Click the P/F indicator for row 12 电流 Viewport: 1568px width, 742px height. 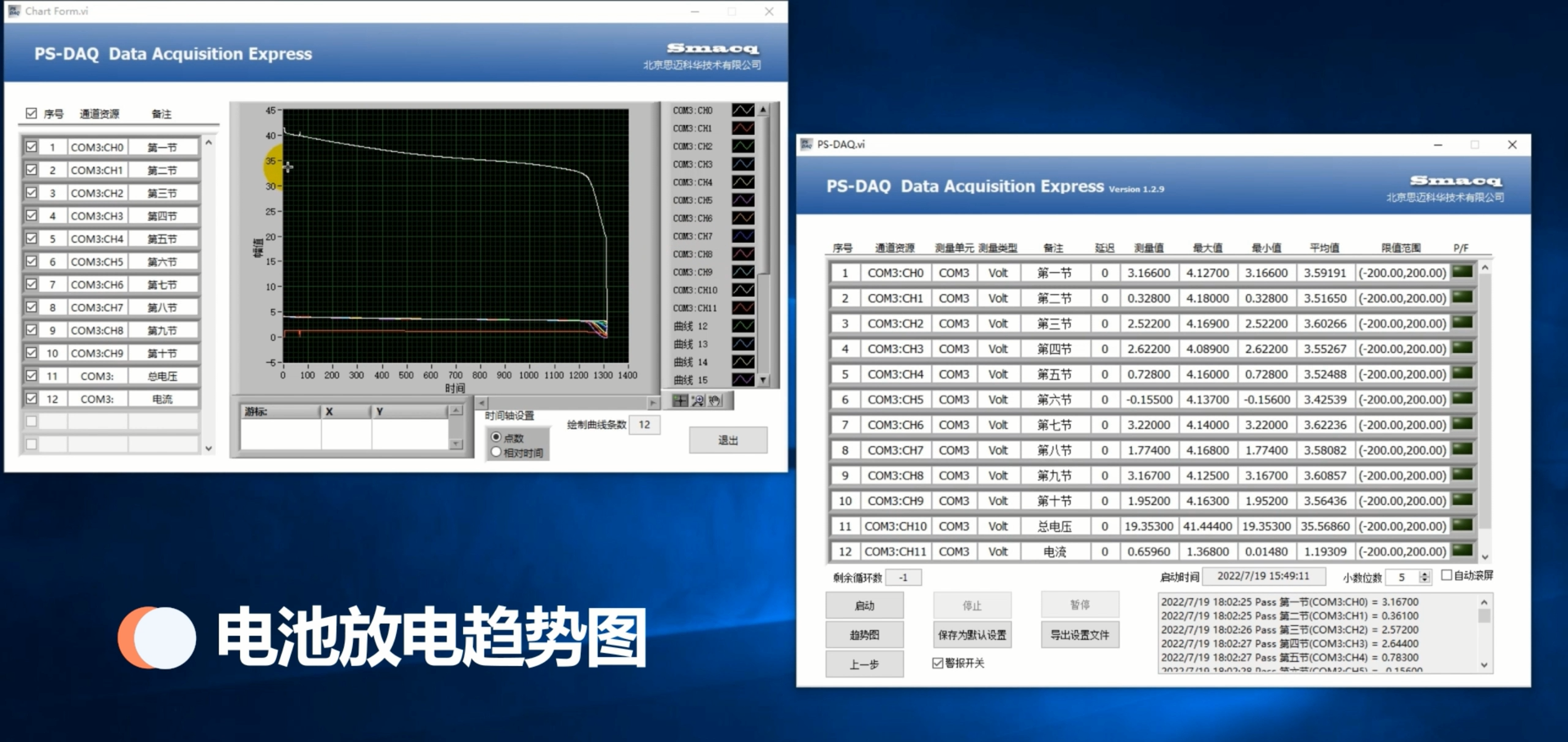tap(1463, 551)
